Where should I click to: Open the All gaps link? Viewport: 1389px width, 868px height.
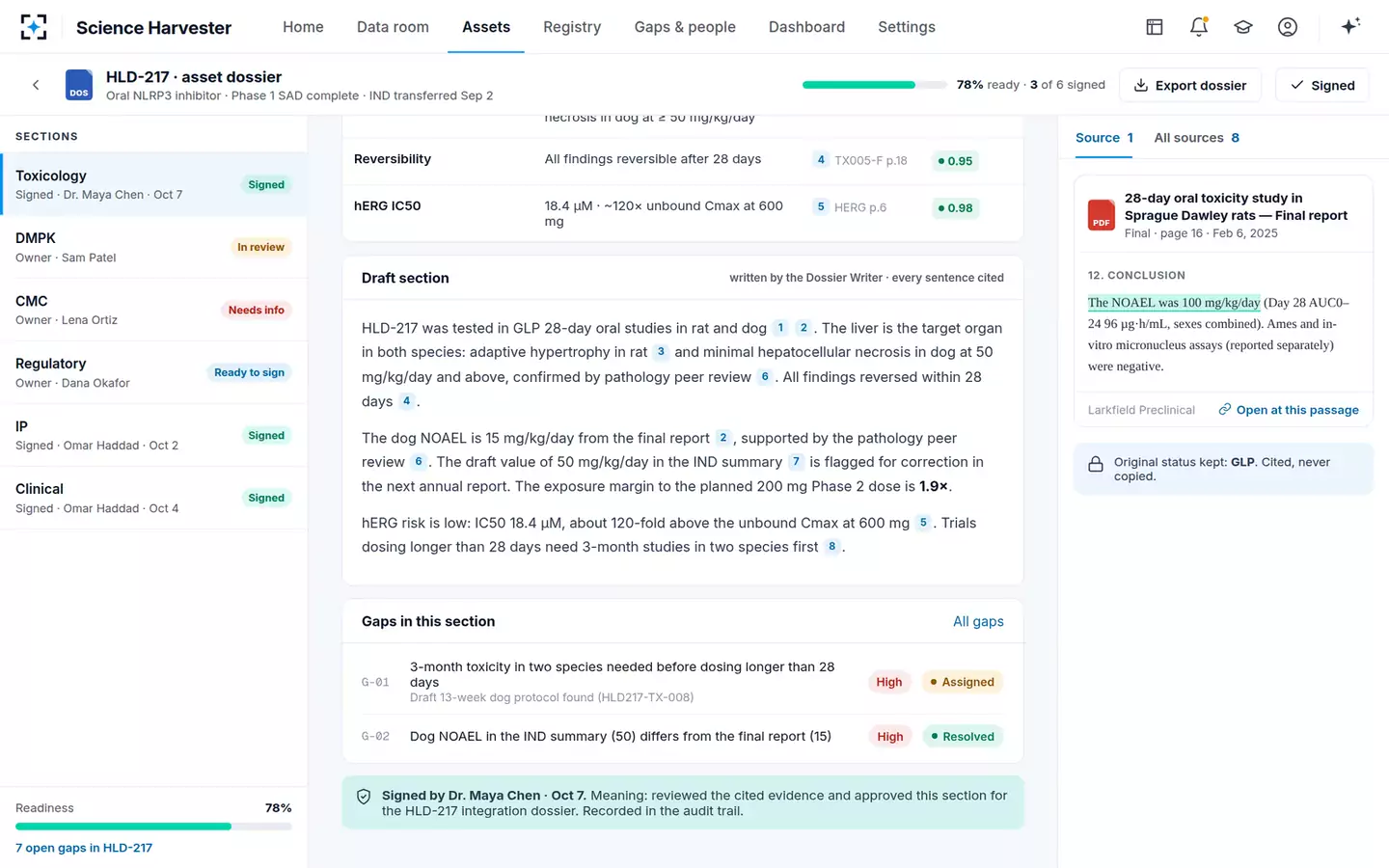(978, 621)
